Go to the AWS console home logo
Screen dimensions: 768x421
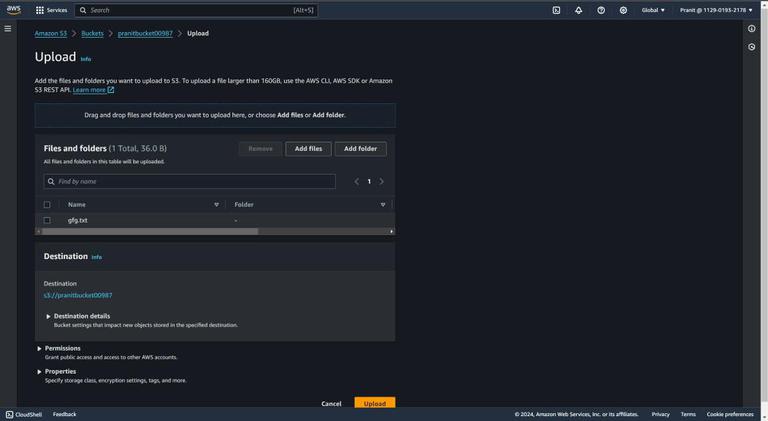coord(14,10)
